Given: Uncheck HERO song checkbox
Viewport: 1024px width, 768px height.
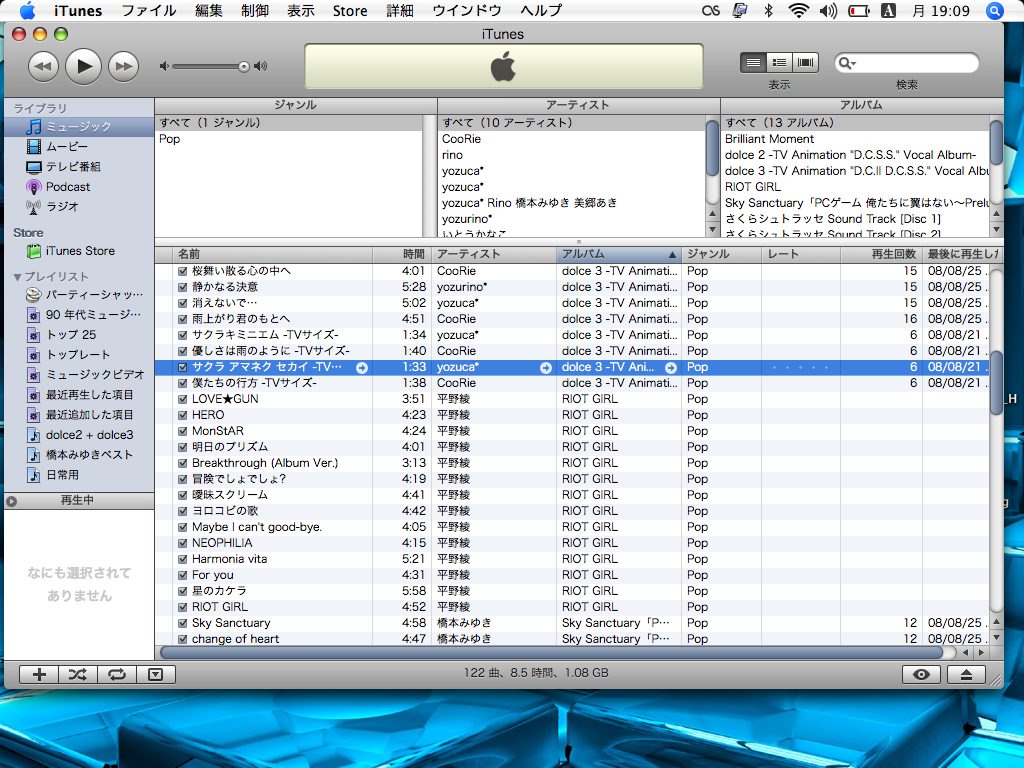Looking at the screenshot, I should [183, 415].
